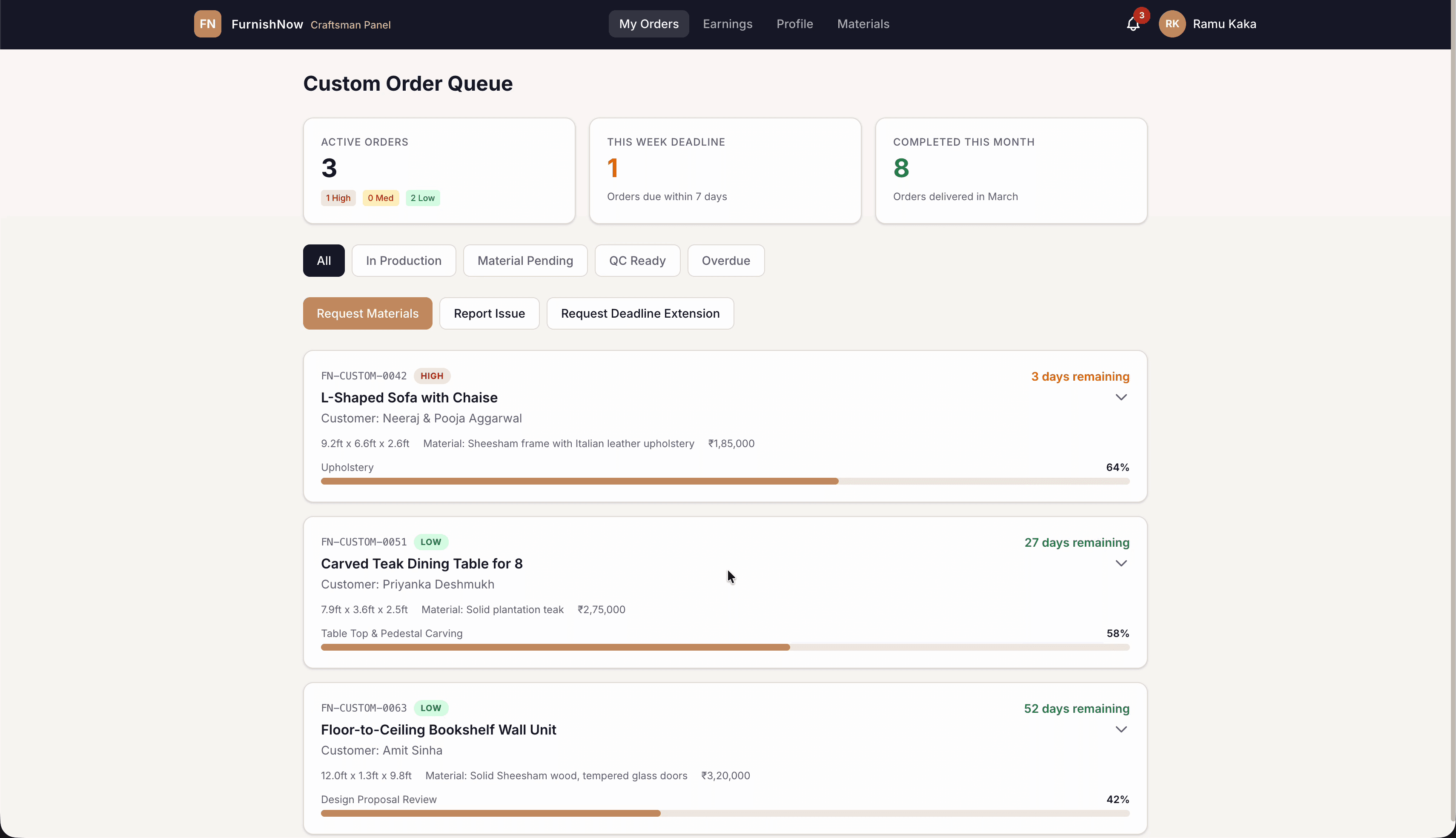Click the '1 High' badge under Active Orders
1456x838 pixels.
[x=338, y=198]
